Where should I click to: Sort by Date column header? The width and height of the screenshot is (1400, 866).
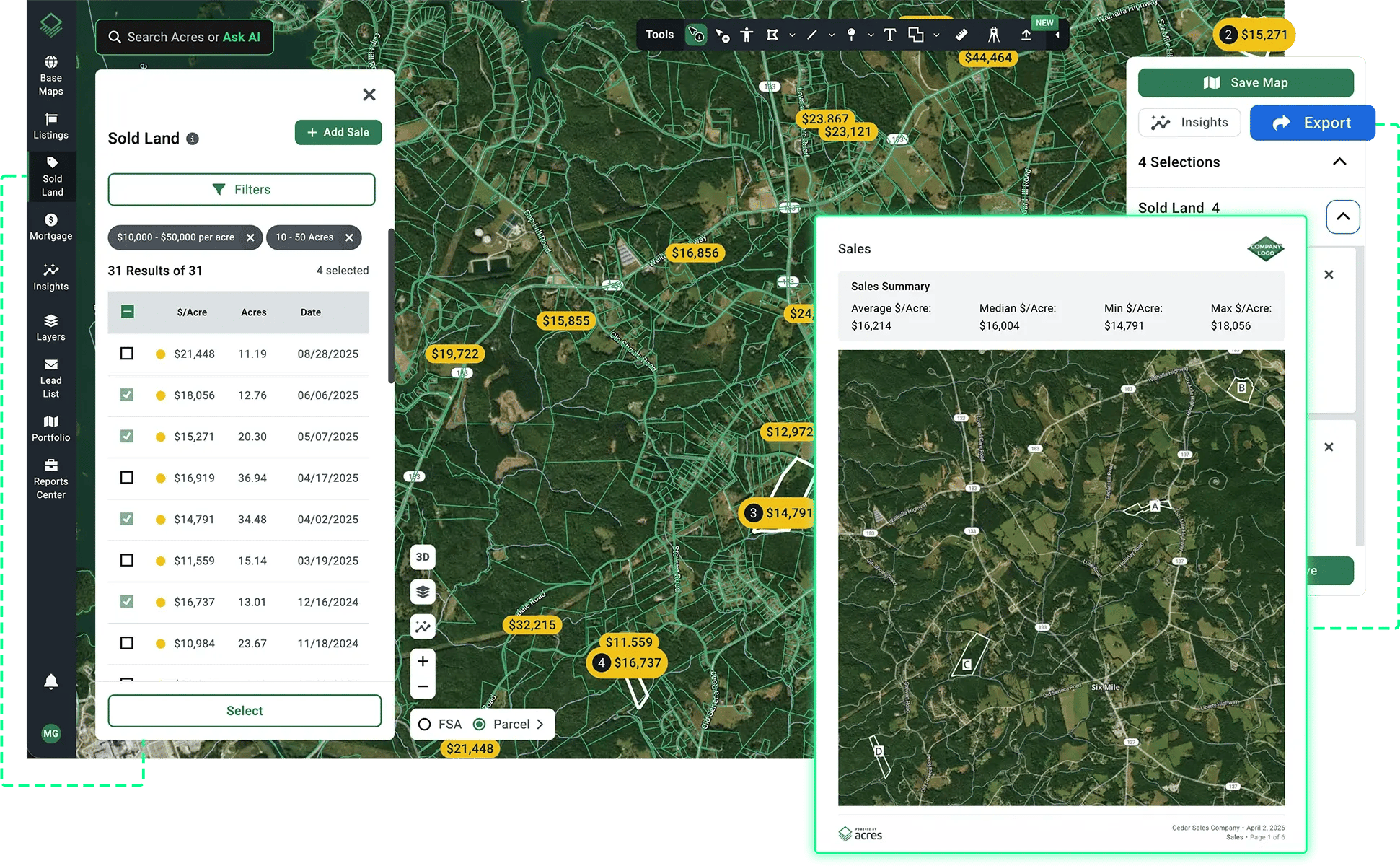pos(311,312)
